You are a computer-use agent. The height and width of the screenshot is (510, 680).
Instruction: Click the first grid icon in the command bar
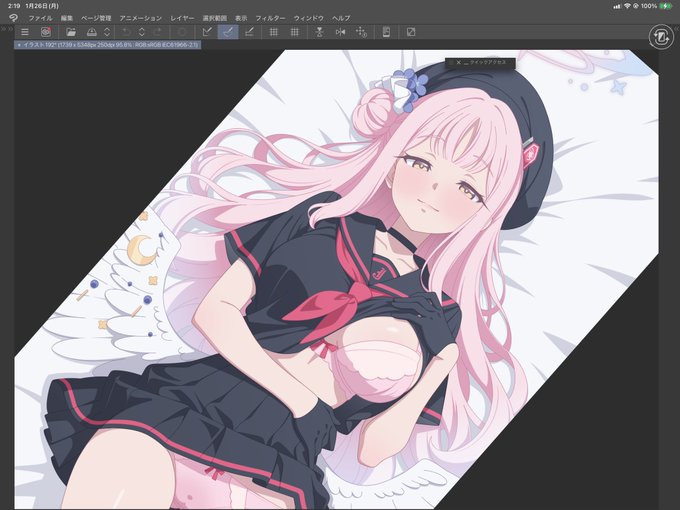274,32
